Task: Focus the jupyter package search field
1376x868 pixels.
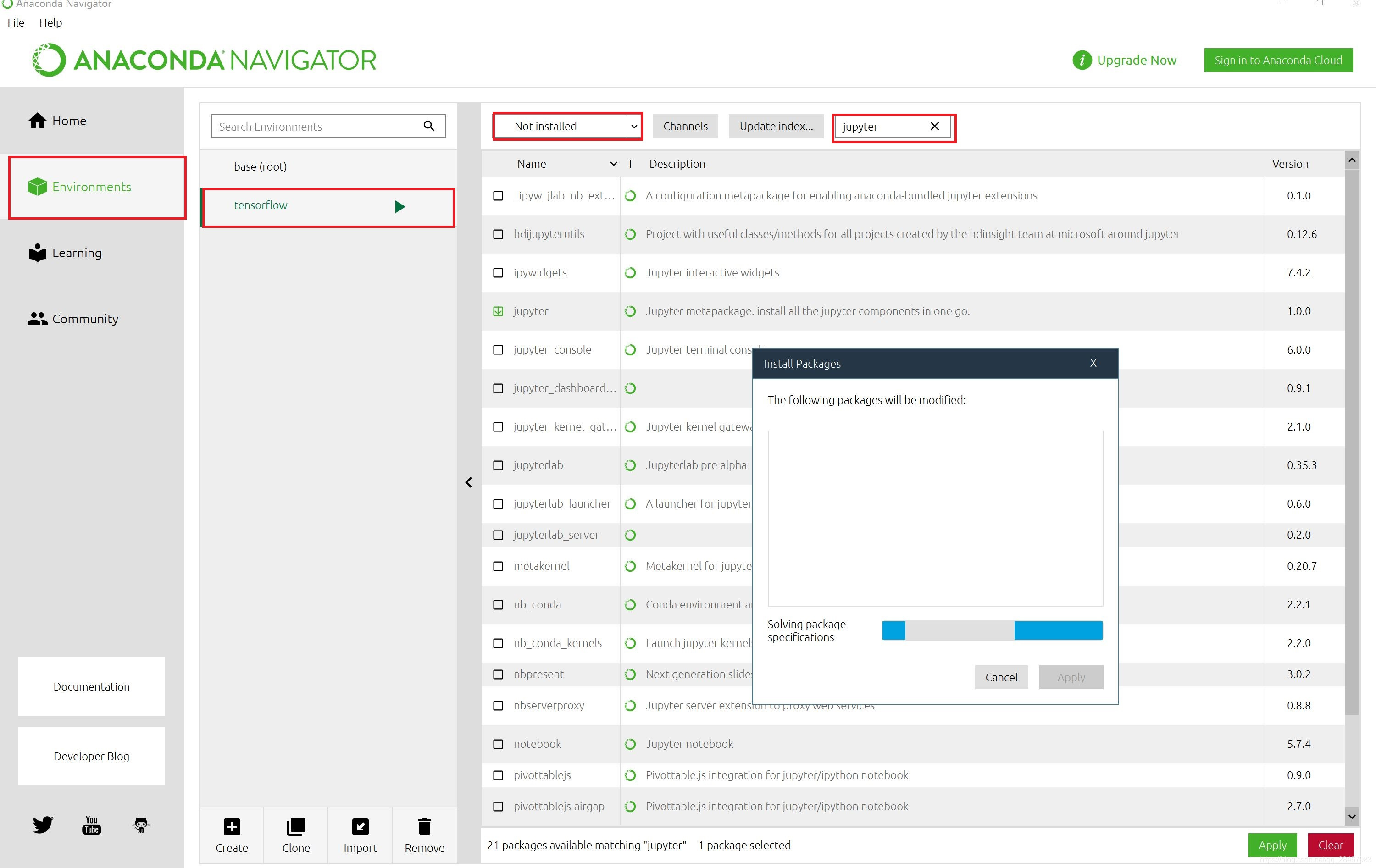Action: pos(893,126)
